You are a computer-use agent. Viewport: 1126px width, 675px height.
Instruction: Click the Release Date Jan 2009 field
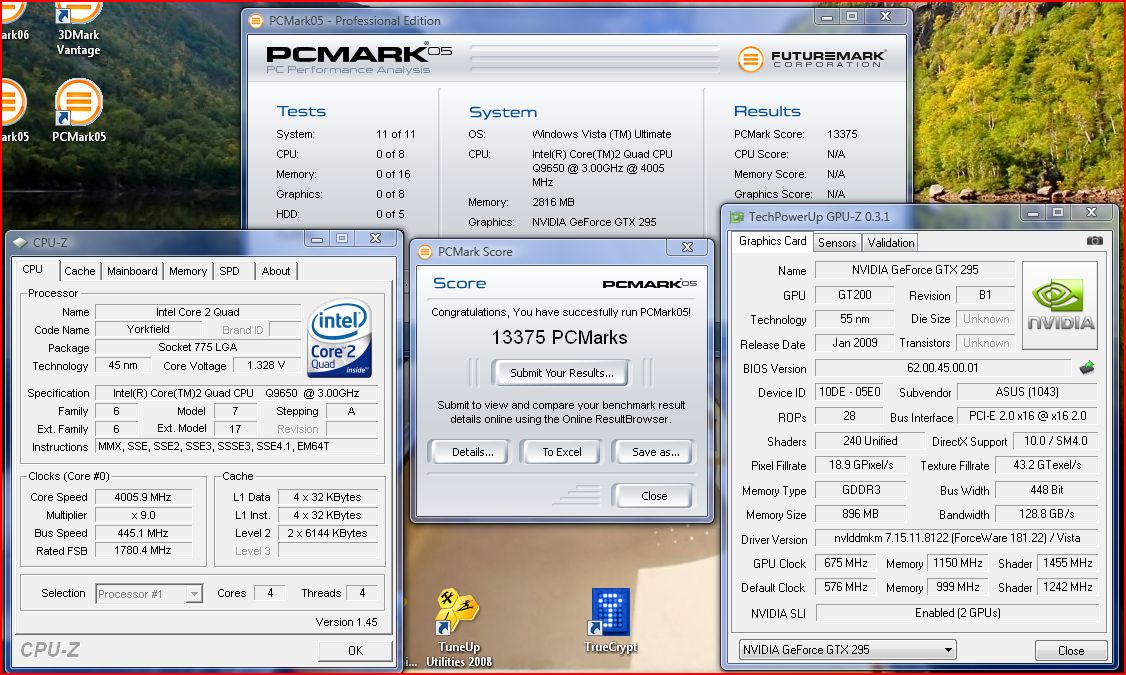point(855,343)
